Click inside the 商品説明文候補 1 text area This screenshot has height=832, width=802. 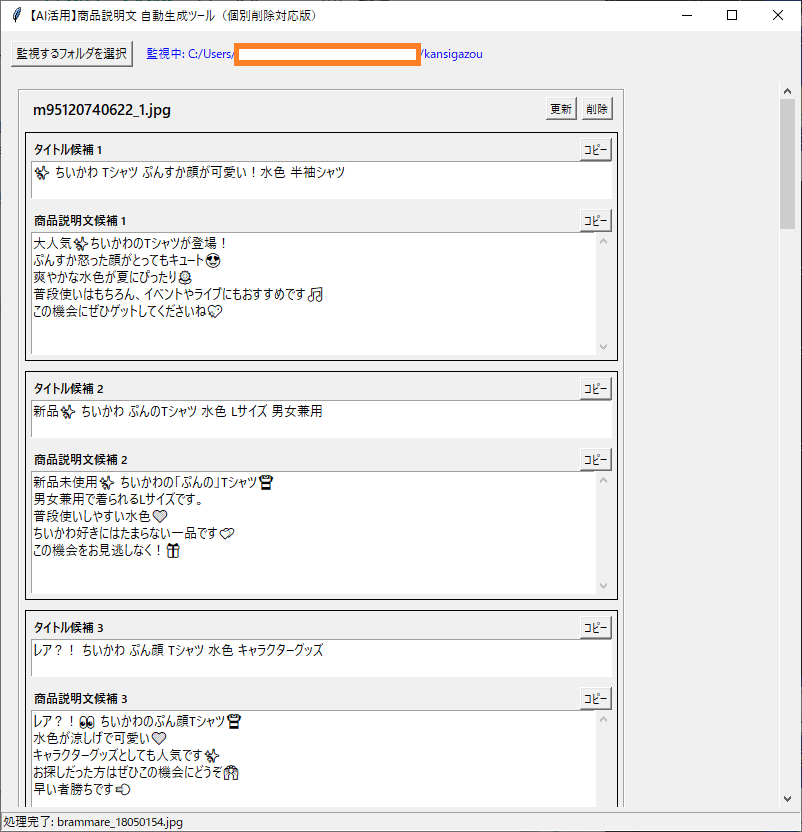313,293
